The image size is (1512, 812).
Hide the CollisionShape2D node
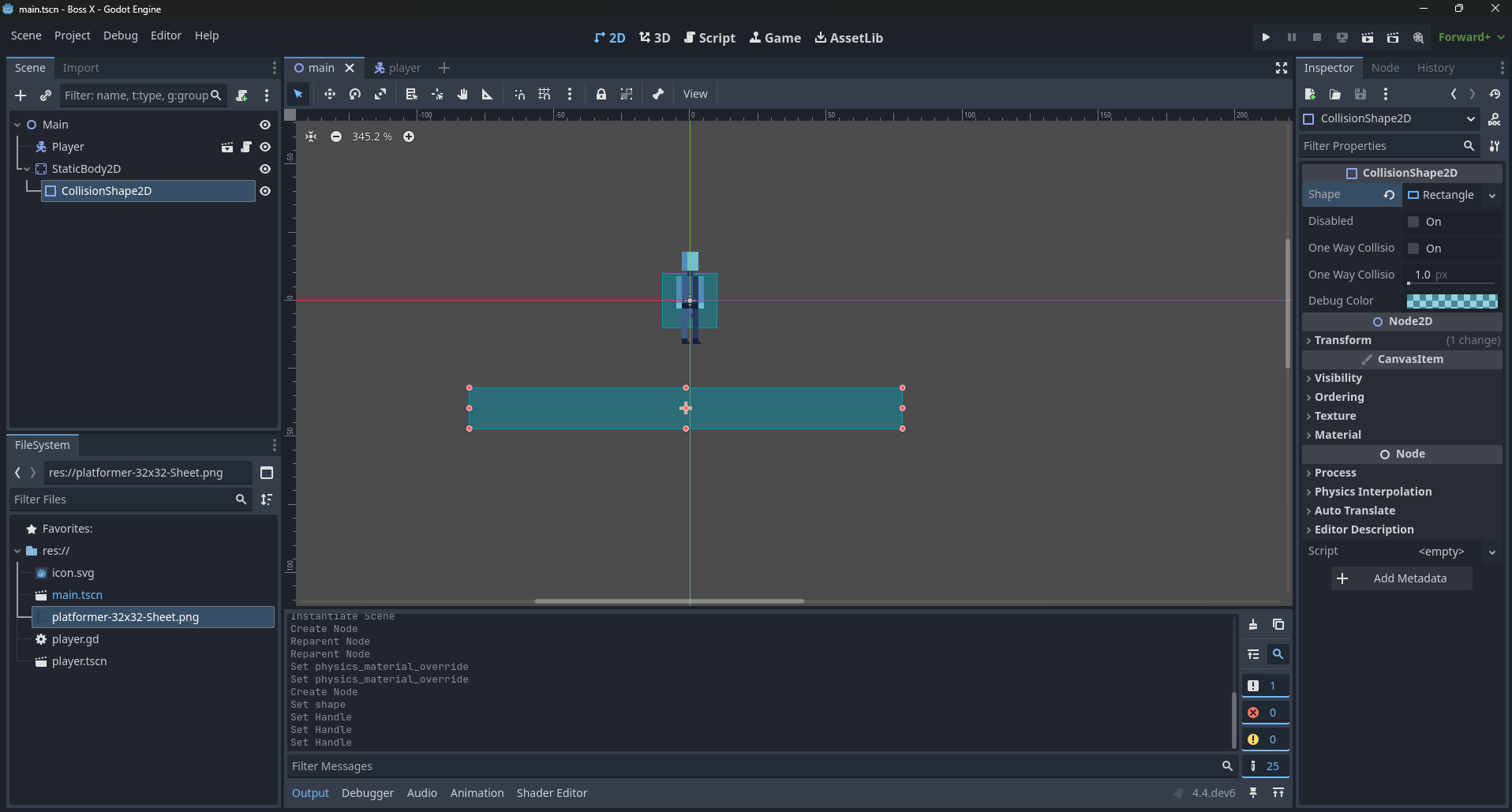click(x=265, y=191)
